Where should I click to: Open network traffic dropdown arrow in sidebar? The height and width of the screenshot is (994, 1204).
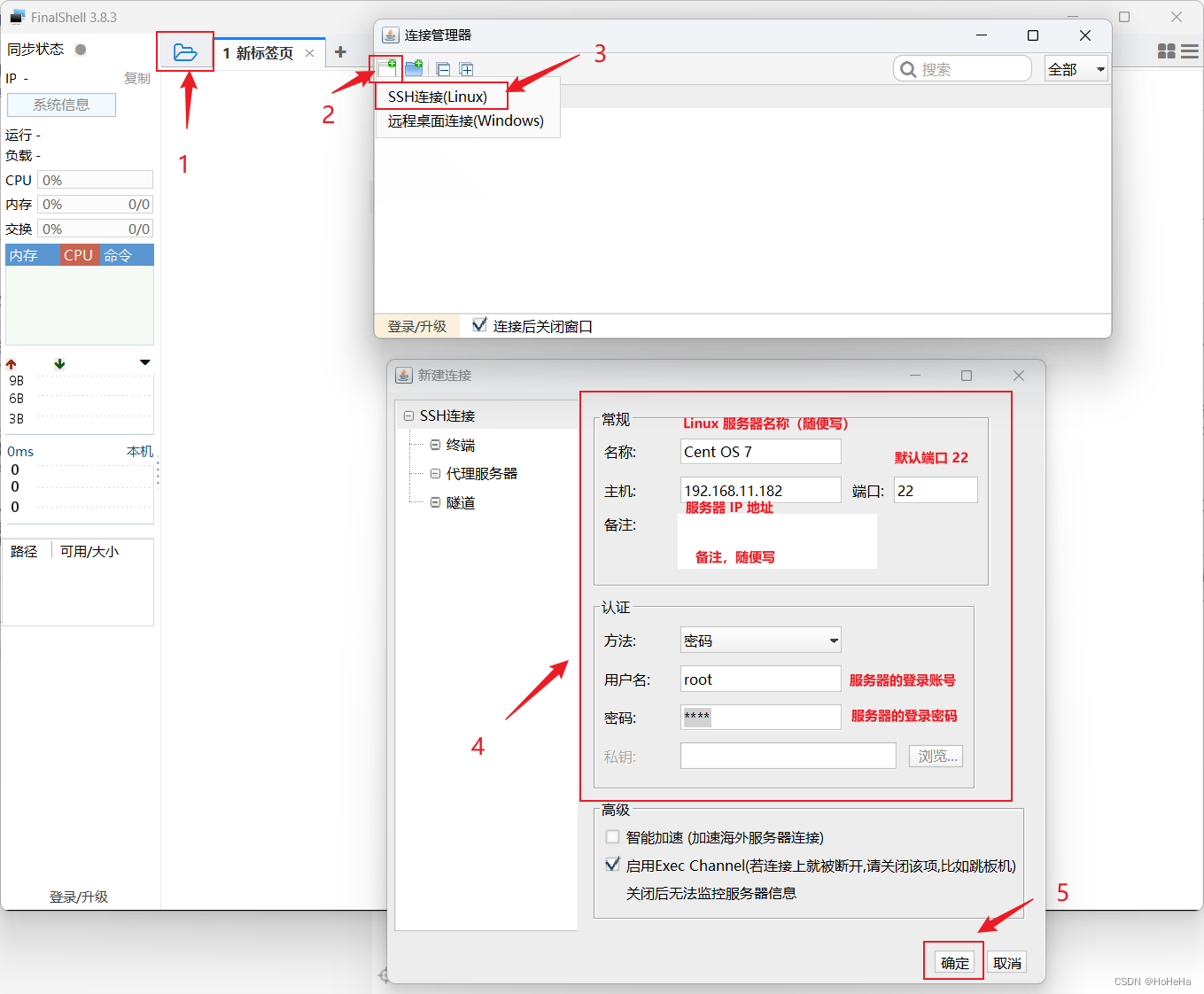[145, 363]
